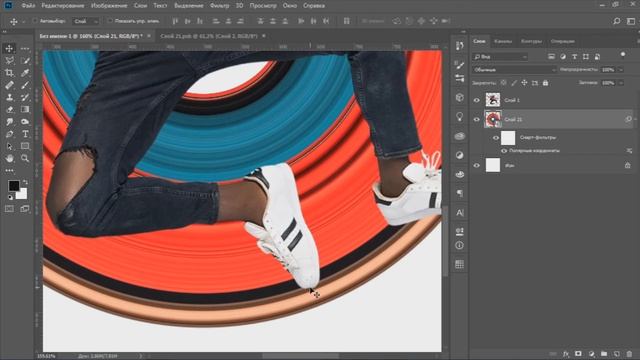Open the fill value dropdown arrow
The height and width of the screenshot is (360, 640).
click(621, 83)
